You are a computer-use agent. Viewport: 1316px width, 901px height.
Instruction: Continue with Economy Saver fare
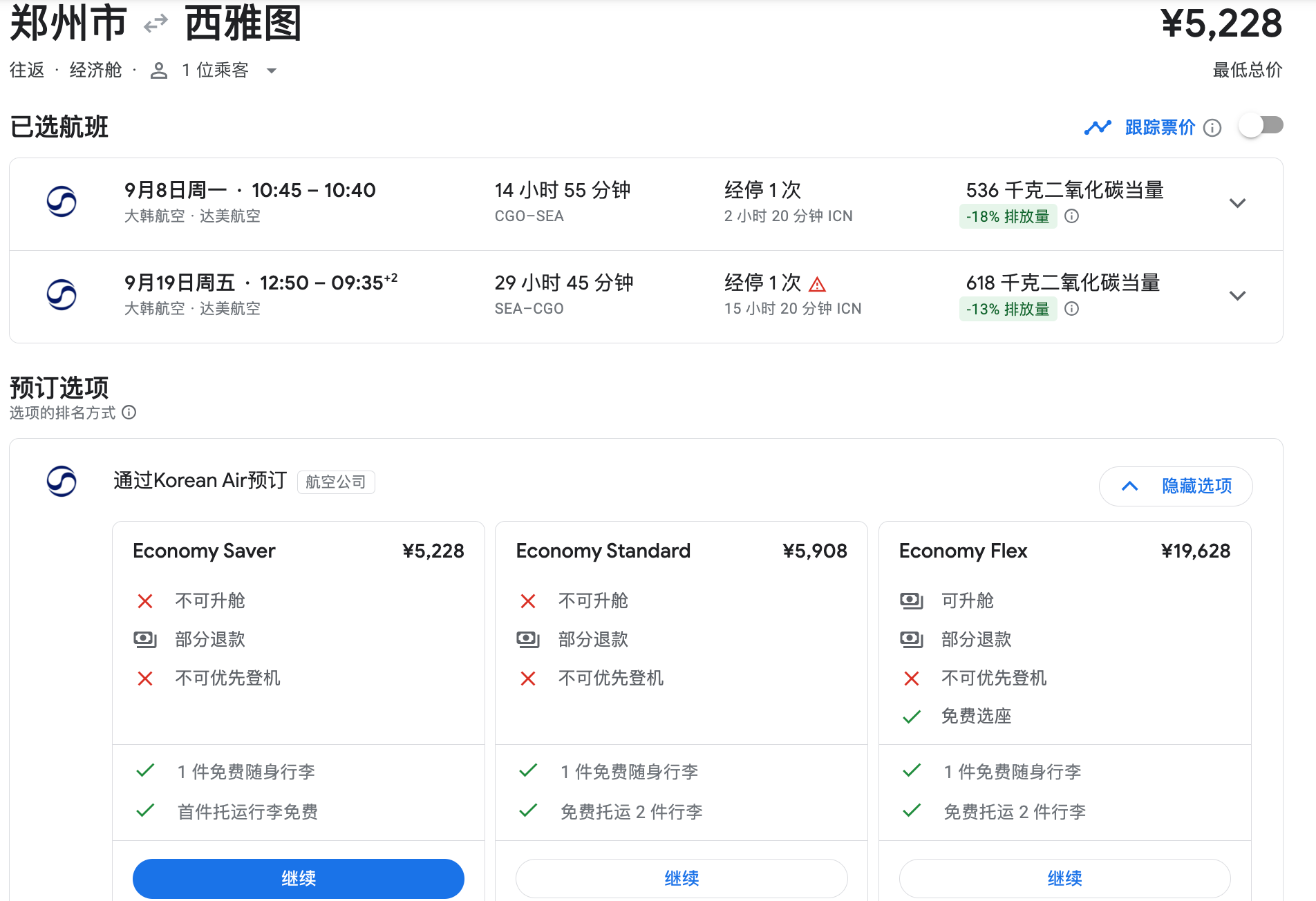pos(298,878)
